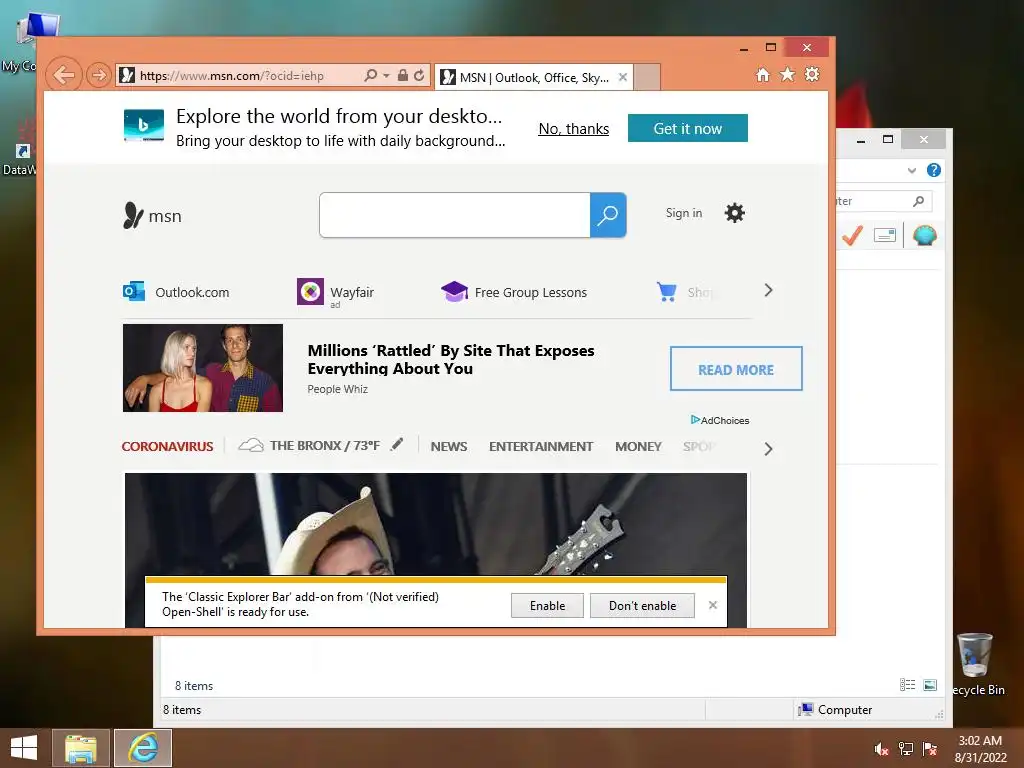Switch Explorer to details view icon
The height and width of the screenshot is (768, 1024).
click(907, 684)
